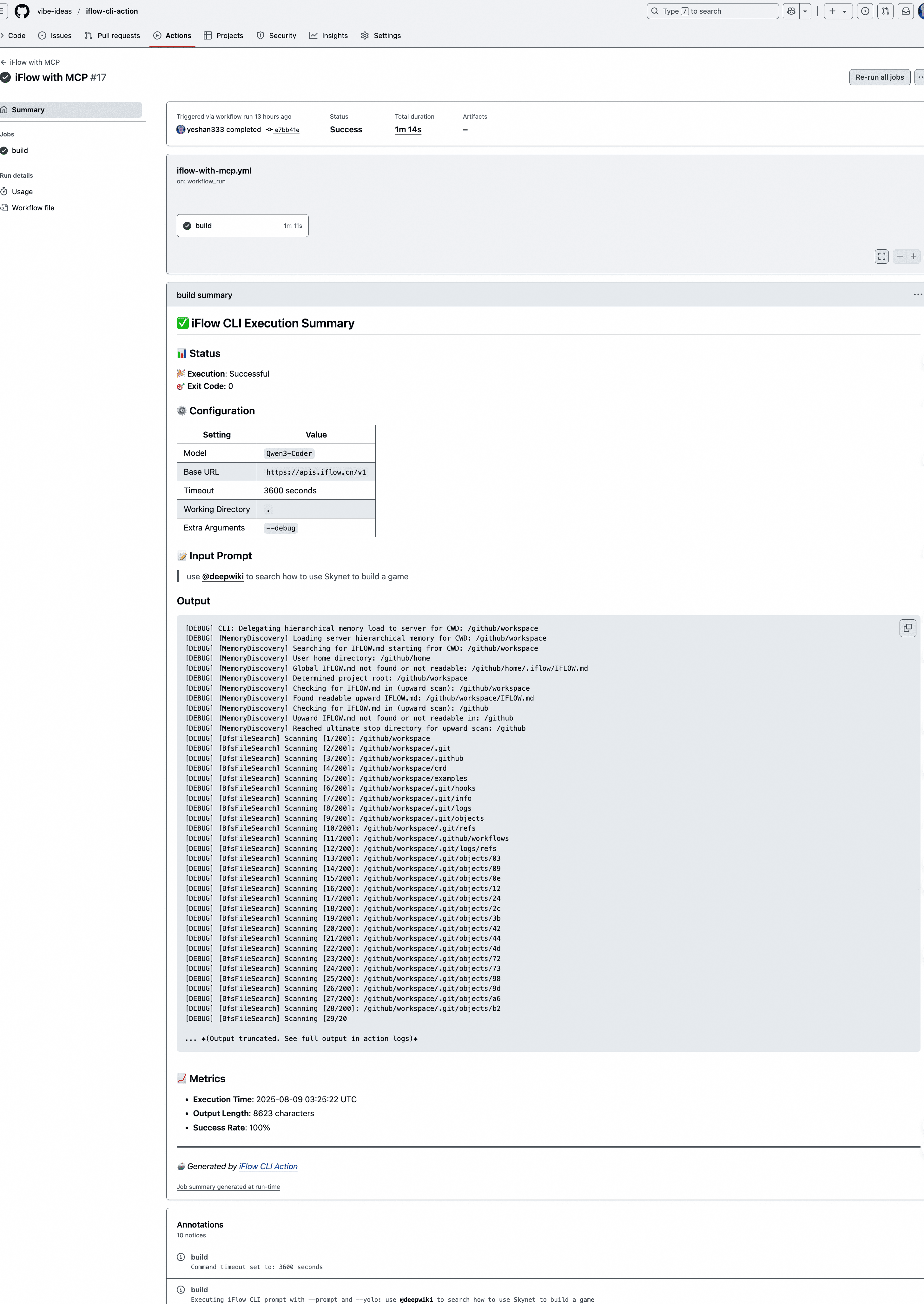
Task: Zoom out the workflow graph
Action: [900, 257]
